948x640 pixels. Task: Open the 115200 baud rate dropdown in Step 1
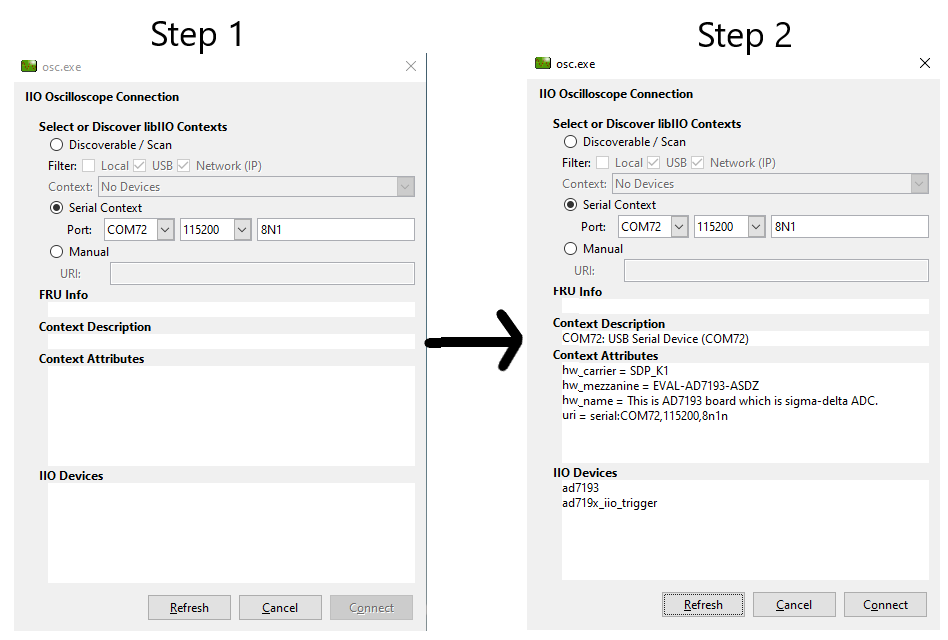(x=242, y=230)
